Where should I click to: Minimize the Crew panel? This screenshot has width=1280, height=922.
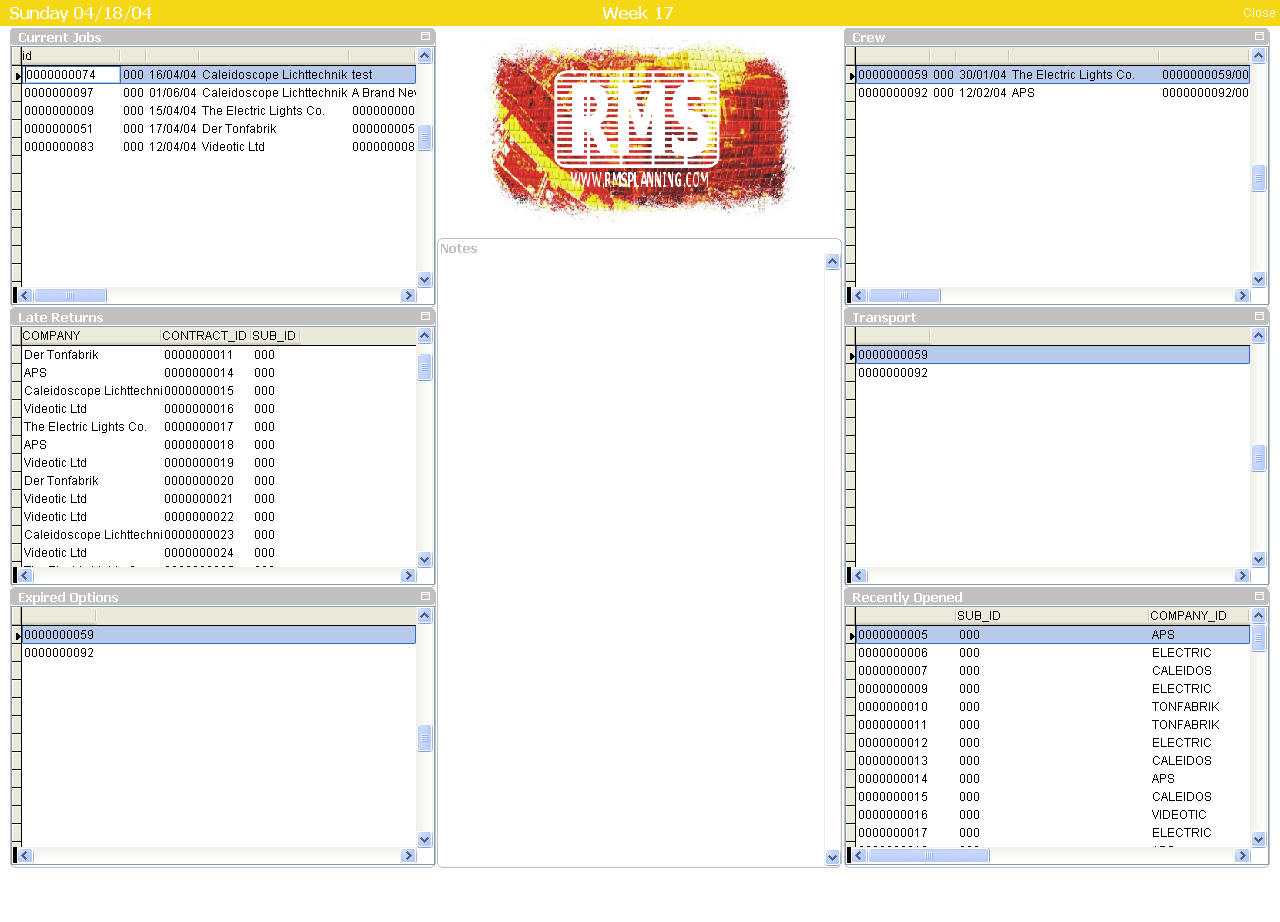[x=1259, y=37]
